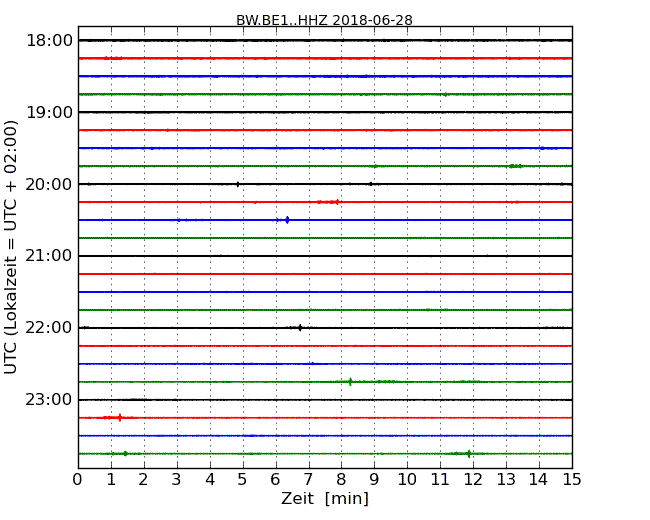650x520 pixels.
Task: Select the 20:00 time label
Action: pyautogui.click(x=49, y=184)
